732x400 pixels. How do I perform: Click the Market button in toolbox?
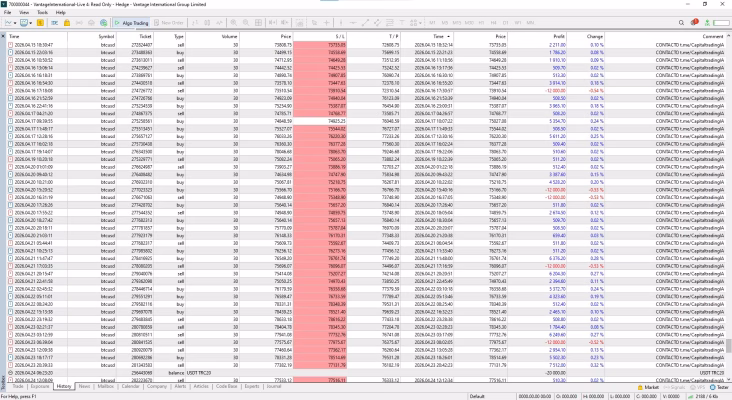point(648,387)
